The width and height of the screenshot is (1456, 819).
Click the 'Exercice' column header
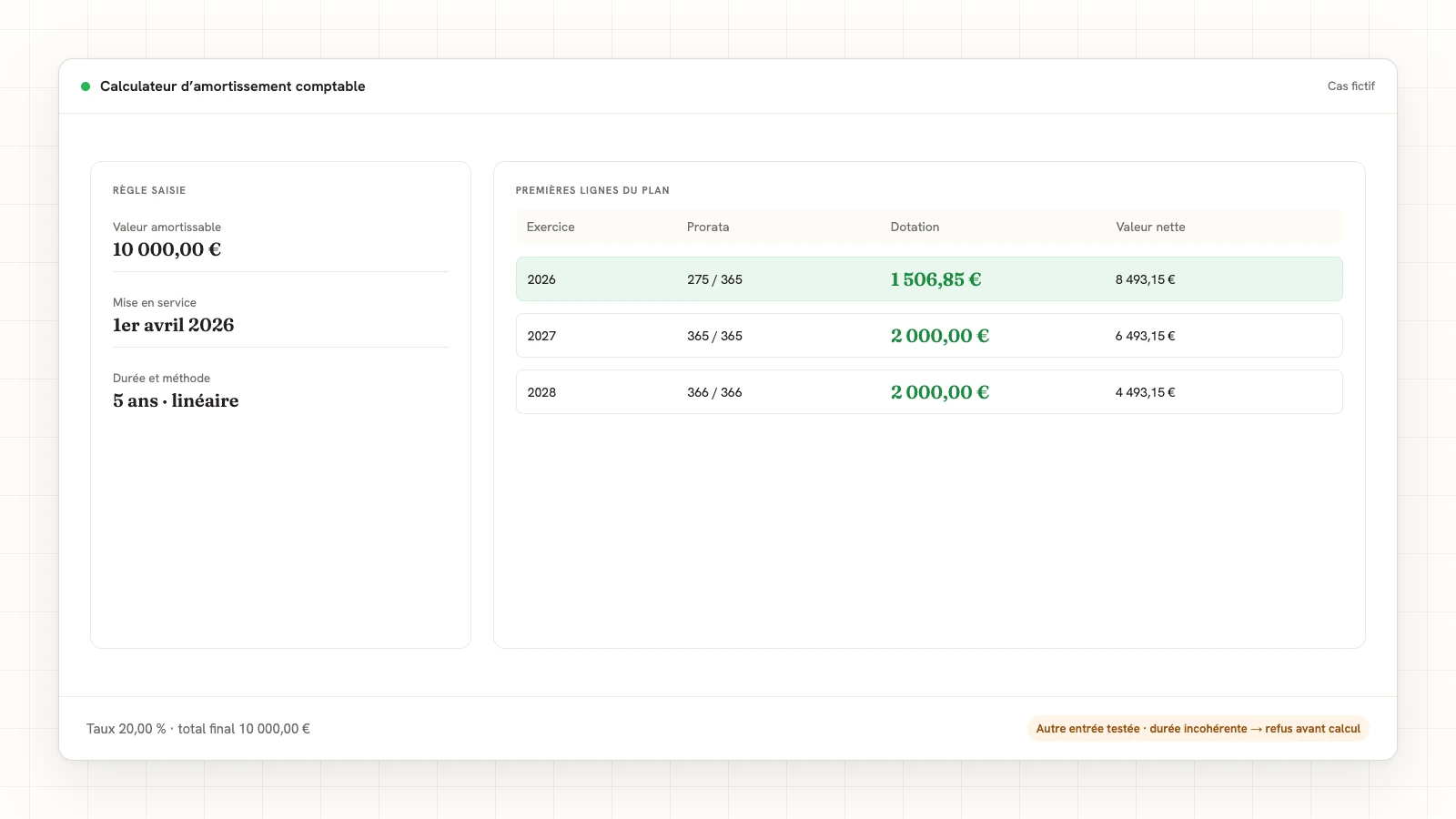pyautogui.click(x=551, y=227)
